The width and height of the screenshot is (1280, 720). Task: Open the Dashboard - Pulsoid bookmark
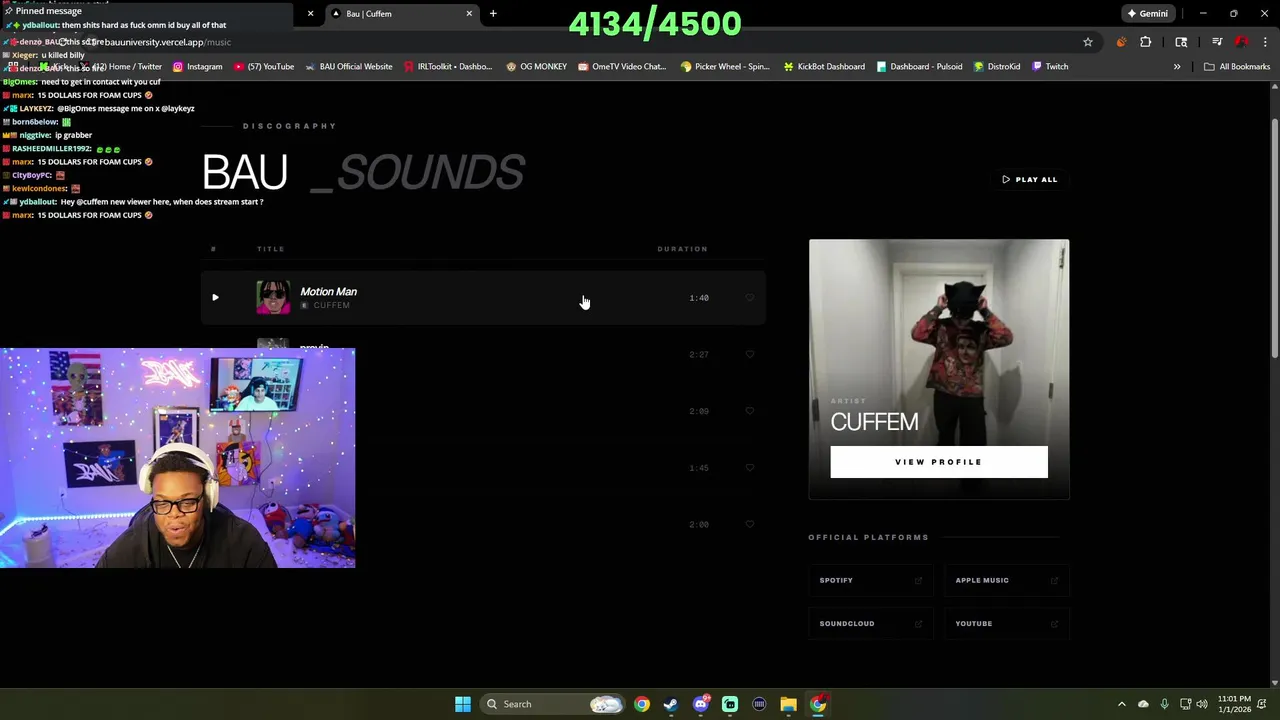pyautogui.click(x=919, y=66)
